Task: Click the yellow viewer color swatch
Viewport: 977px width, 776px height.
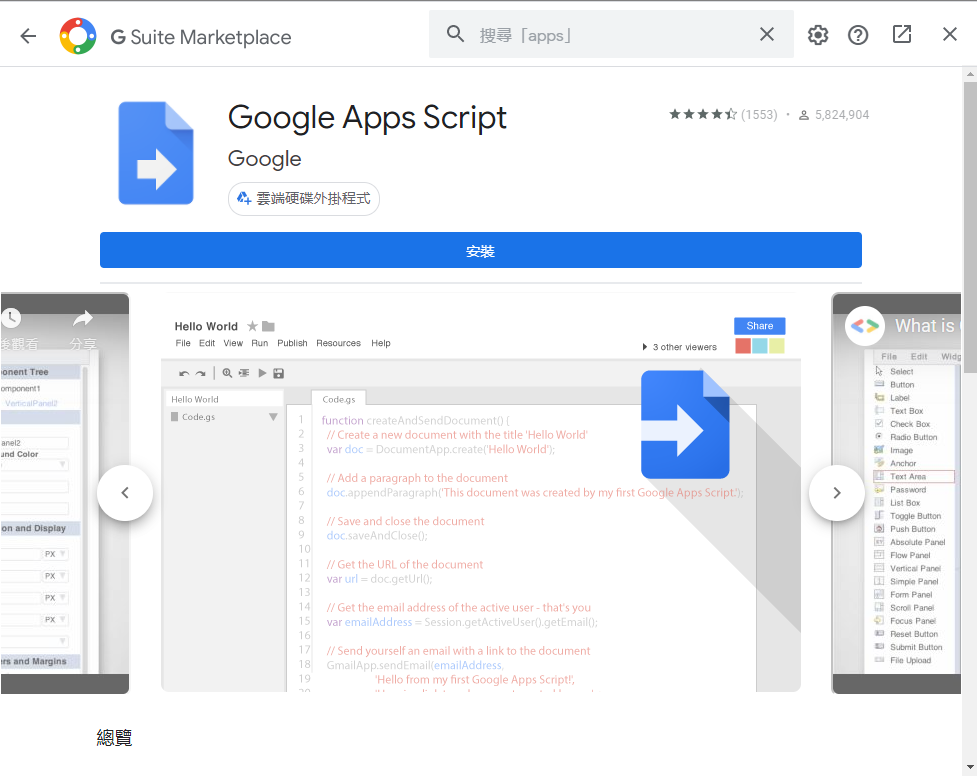Action: click(x=776, y=346)
